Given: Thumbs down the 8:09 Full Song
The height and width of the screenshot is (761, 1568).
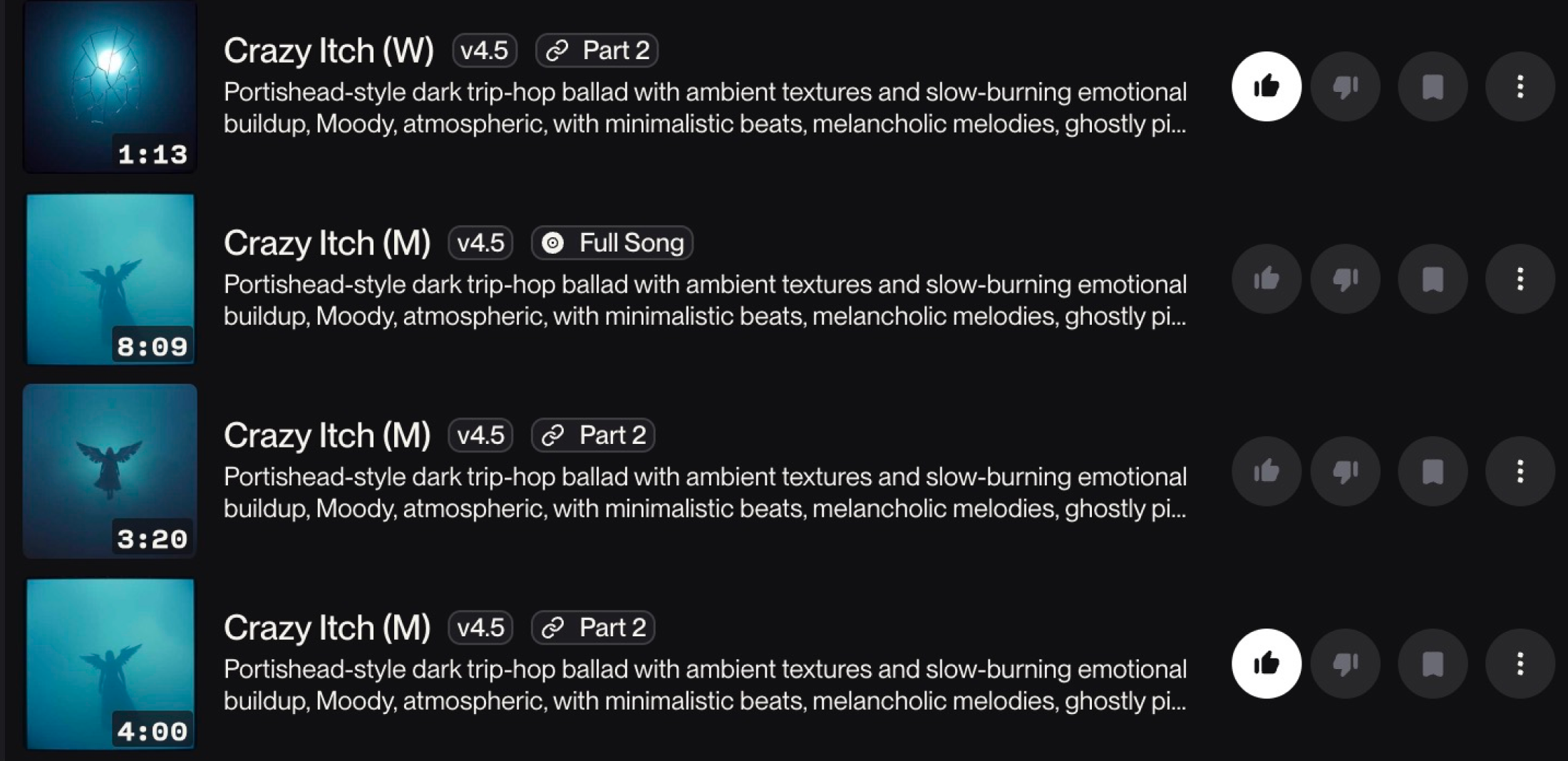Looking at the screenshot, I should coord(1345,279).
